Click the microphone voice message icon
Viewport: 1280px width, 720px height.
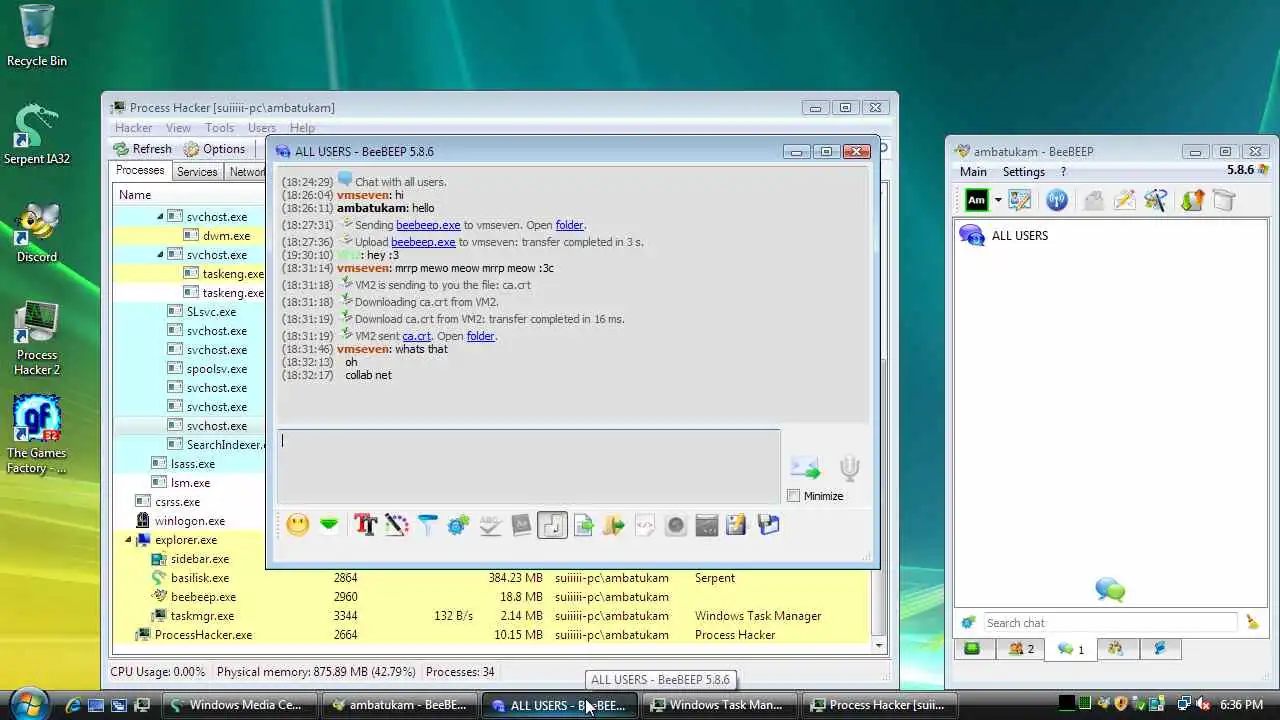click(850, 468)
